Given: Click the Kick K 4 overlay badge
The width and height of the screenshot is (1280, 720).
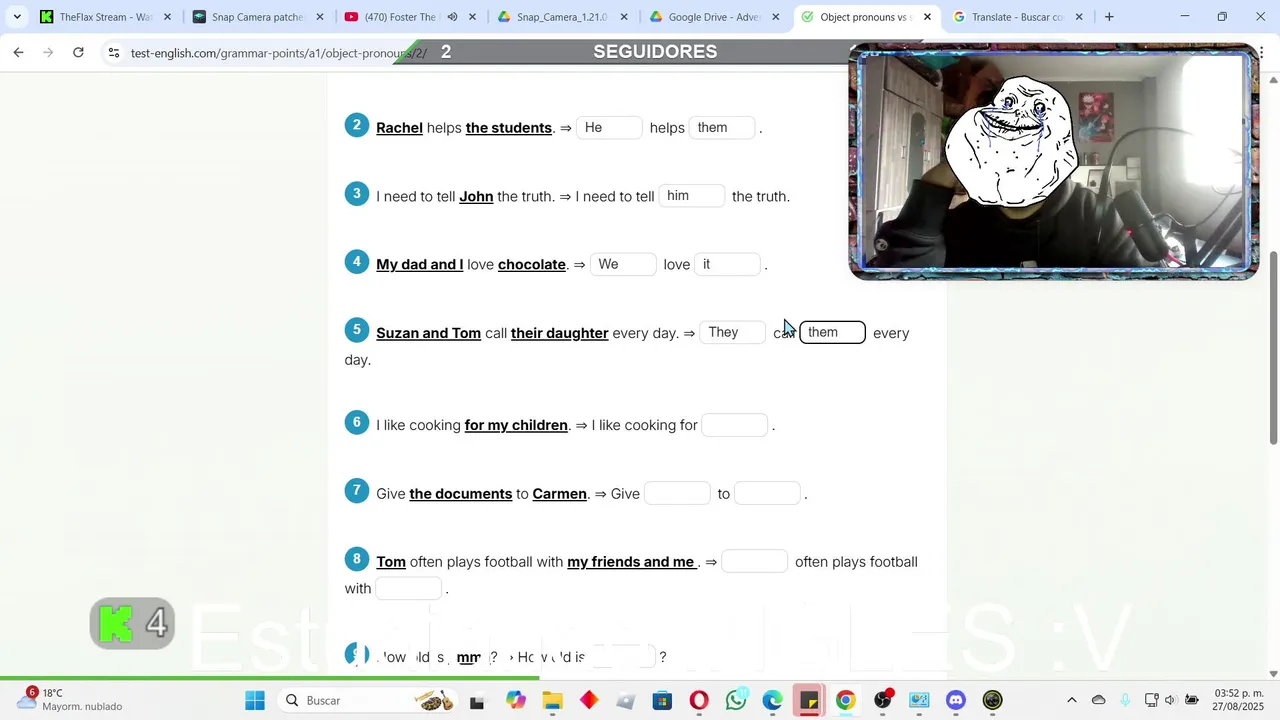Looking at the screenshot, I should [132, 623].
